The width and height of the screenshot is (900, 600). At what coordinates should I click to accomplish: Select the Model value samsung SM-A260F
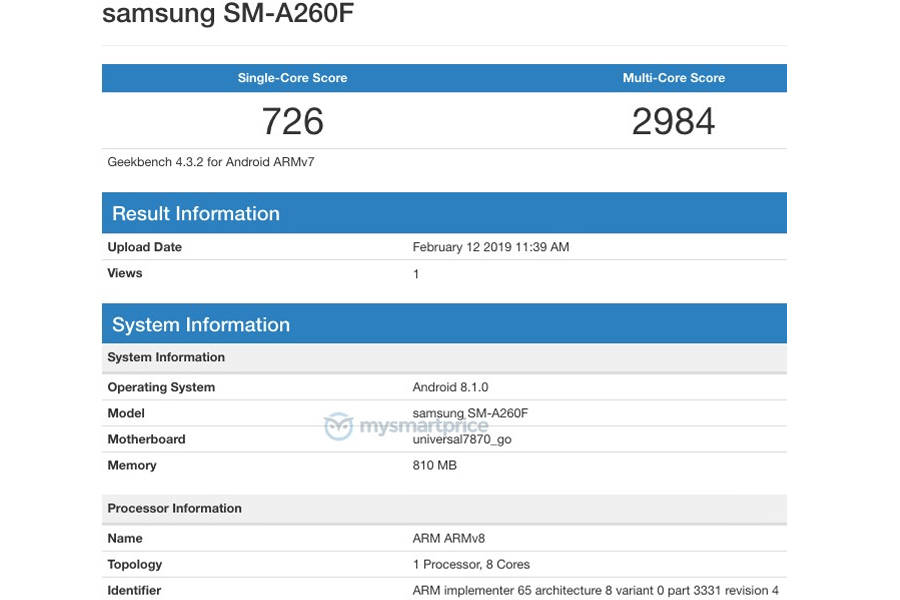(x=470, y=413)
